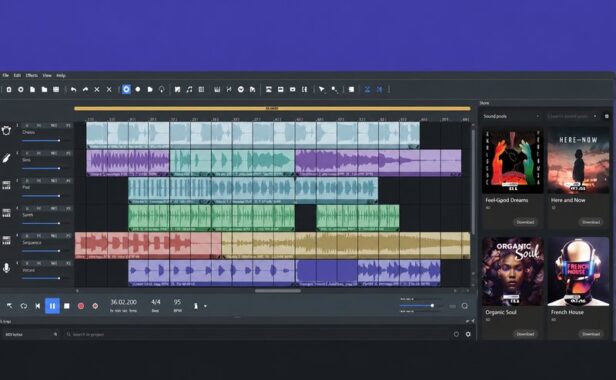
Task: Download the French House sound pool
Action: pyautogui.click(x=591, y=334)
